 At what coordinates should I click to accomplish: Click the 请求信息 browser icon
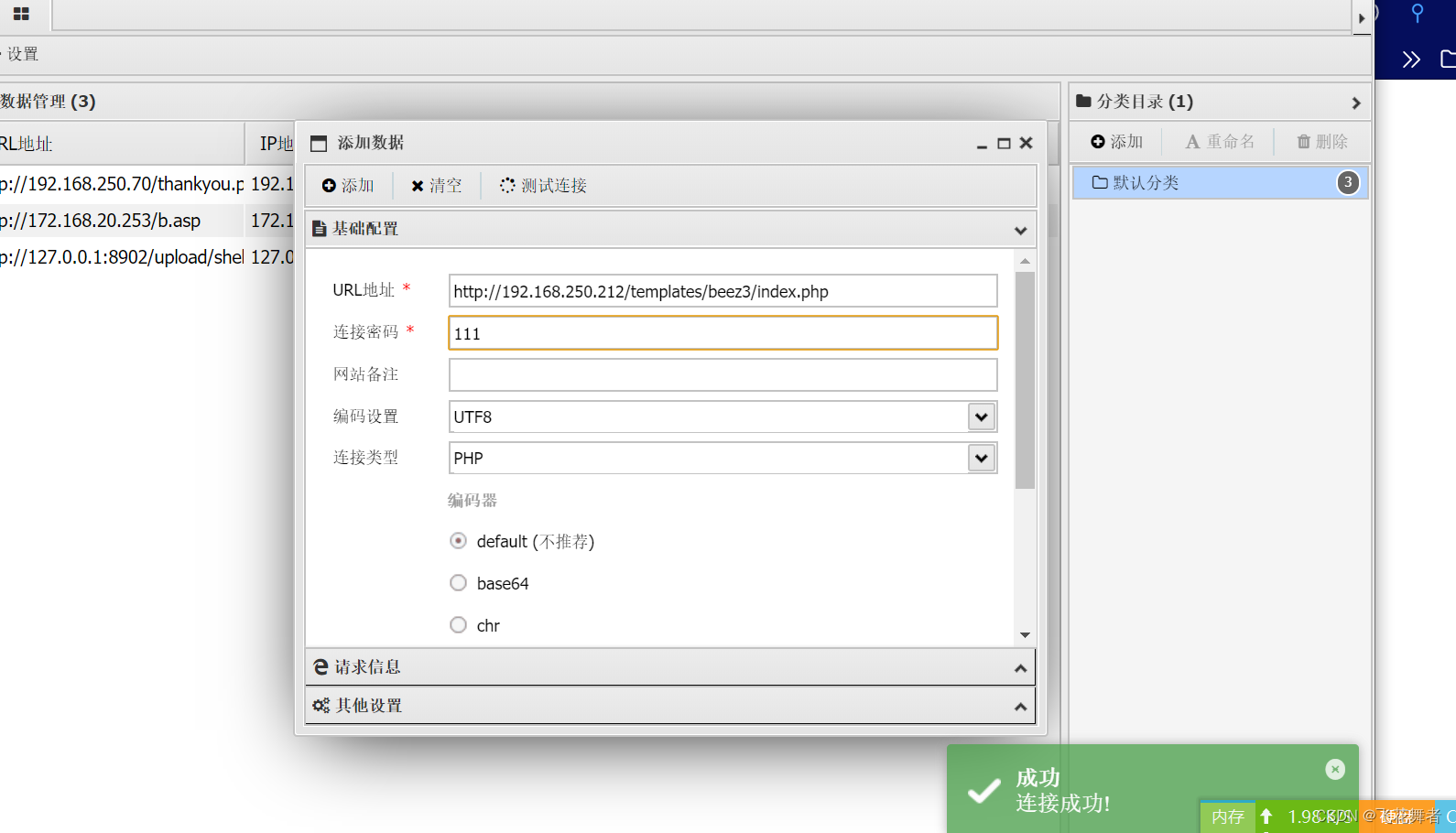tap(321, 667)
